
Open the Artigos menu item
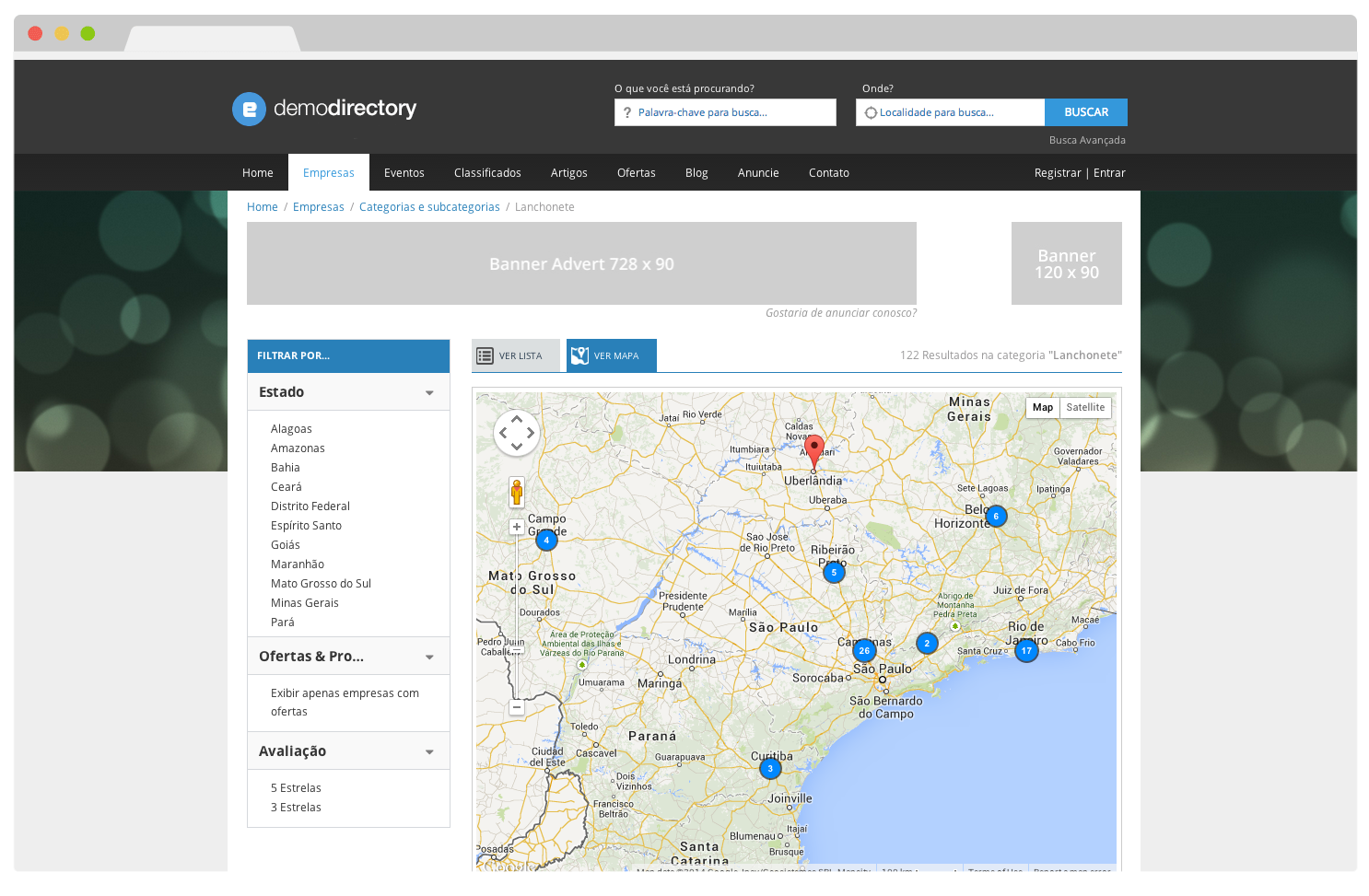click(569, 172)
